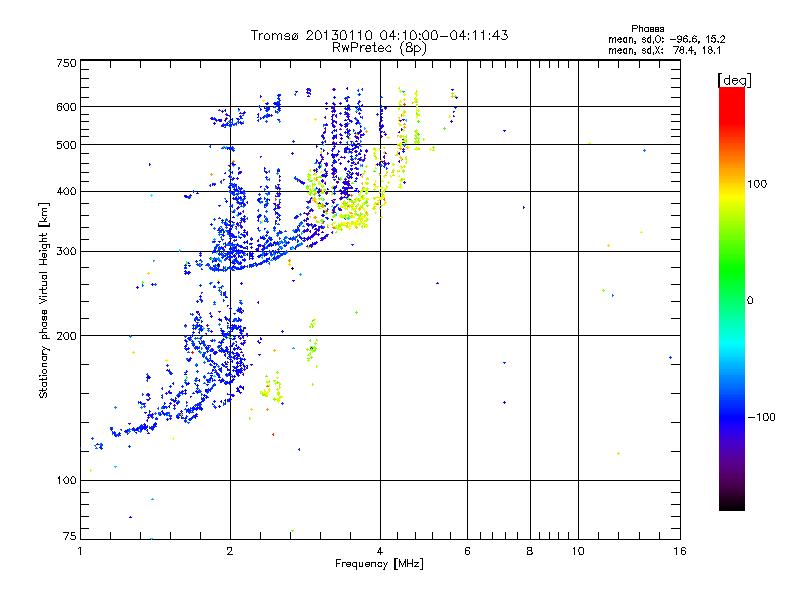
Task: Click the colorbar tick label '-100'
Action: point(761,417)
